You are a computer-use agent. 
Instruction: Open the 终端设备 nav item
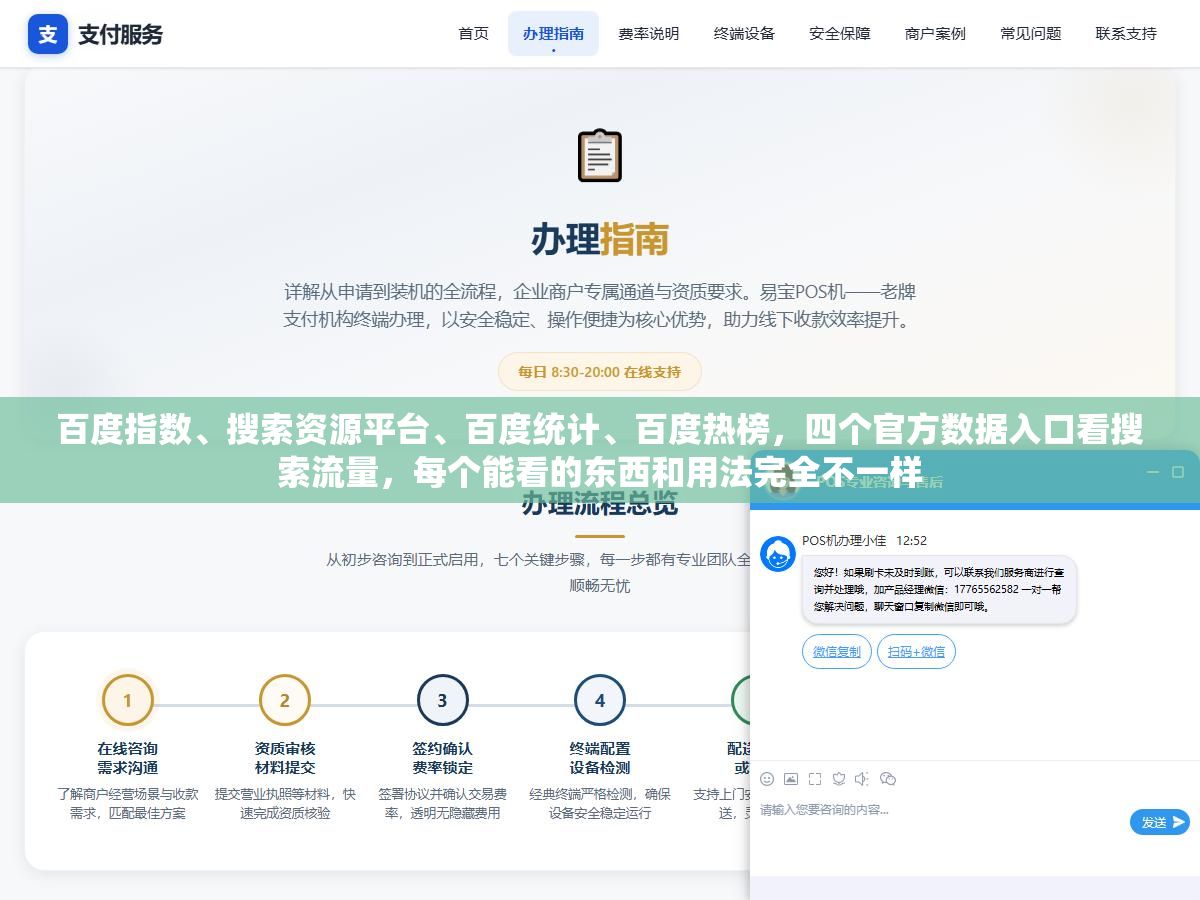pyautogui.click(x=744, y=34)
